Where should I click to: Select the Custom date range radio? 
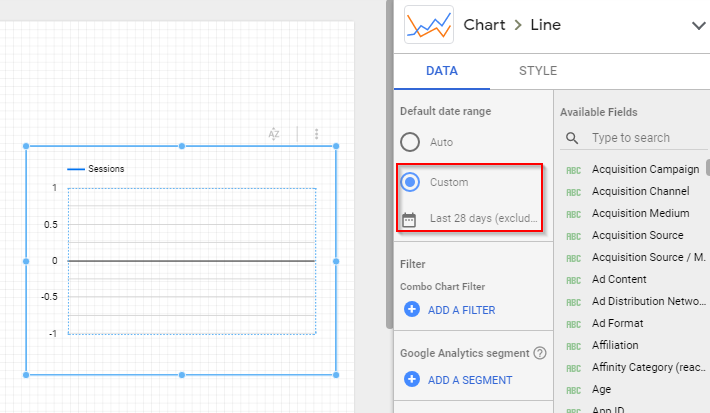410,182
